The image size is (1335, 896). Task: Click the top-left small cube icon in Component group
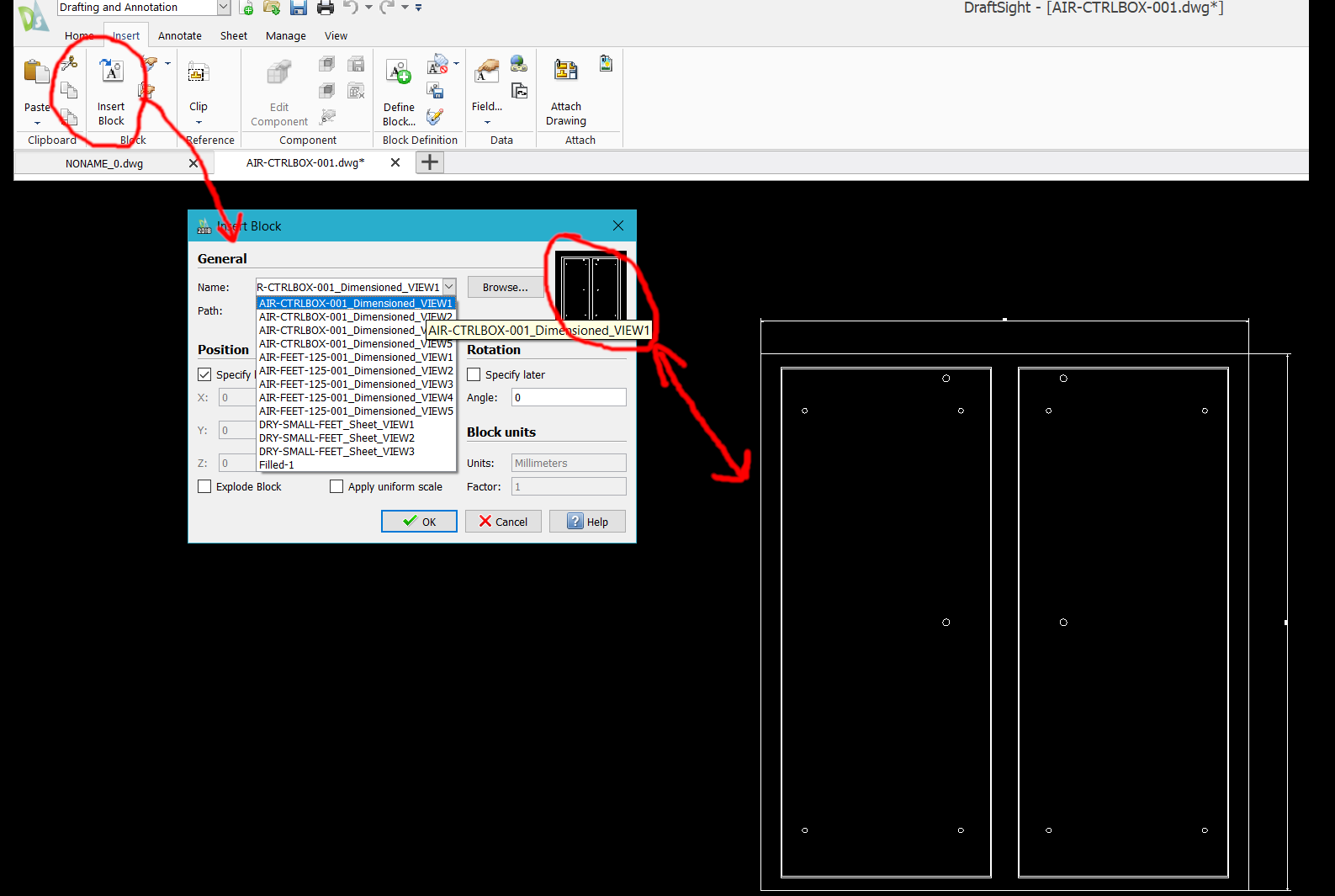click(x=327, y=64)
